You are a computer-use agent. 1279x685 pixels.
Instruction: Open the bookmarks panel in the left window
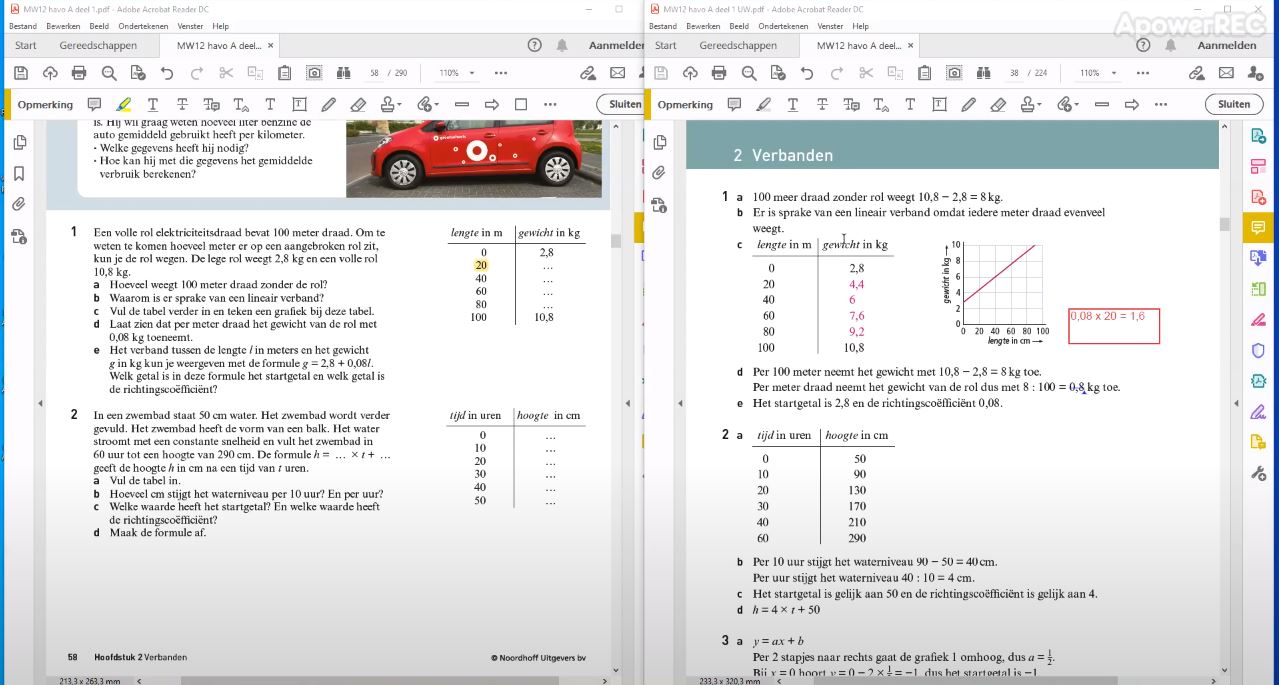pos(19,174)
